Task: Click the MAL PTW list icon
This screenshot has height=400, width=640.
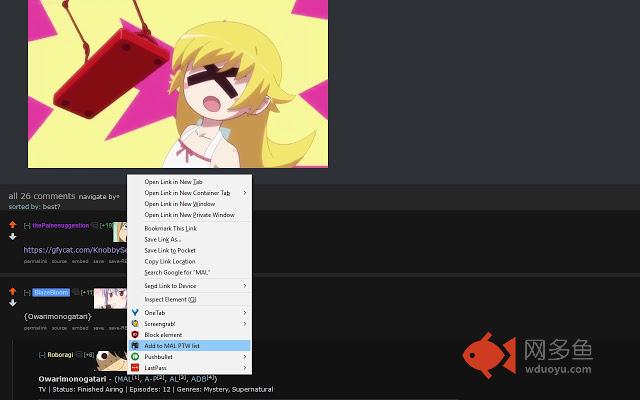Action: pos(135,346)
